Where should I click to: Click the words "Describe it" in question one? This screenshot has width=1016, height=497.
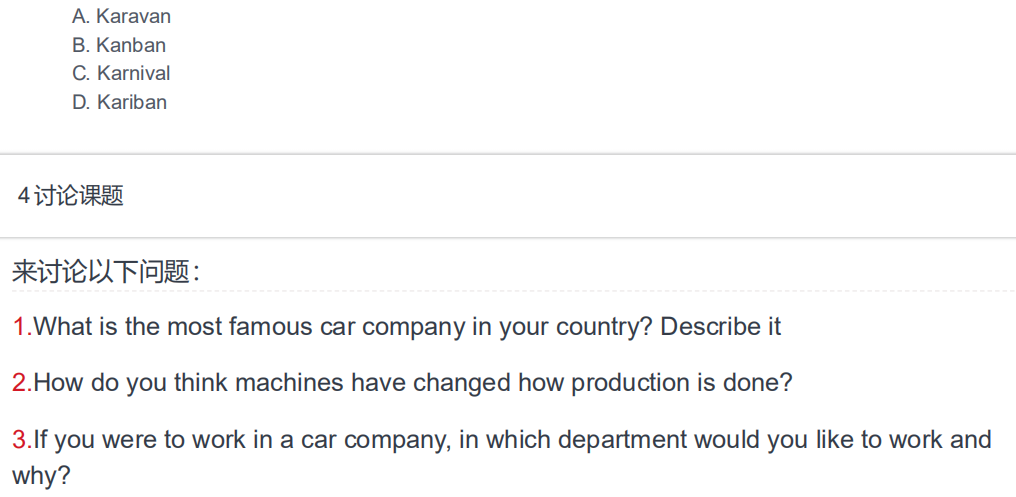coord(720,326)
